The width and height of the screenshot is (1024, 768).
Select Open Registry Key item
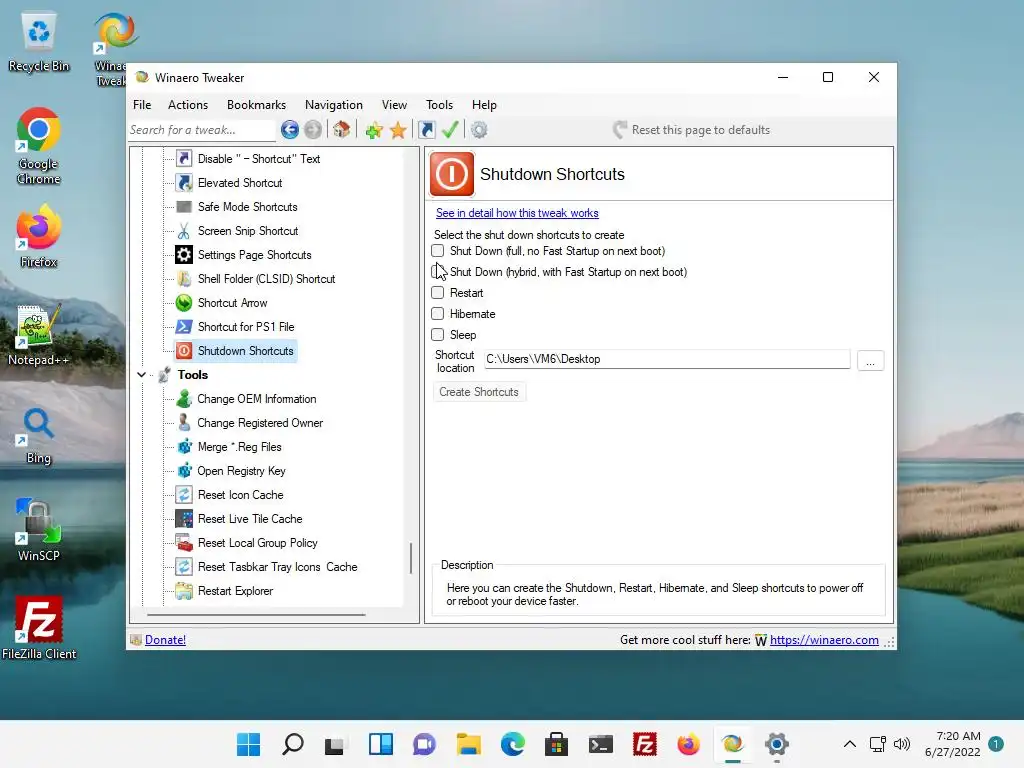[241, 472]
